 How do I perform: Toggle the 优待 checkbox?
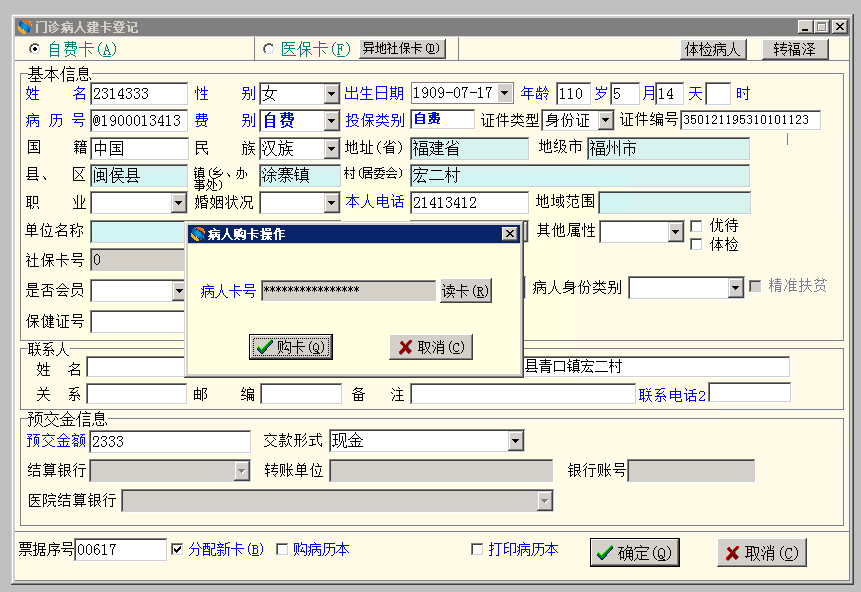tap(696, 226)
